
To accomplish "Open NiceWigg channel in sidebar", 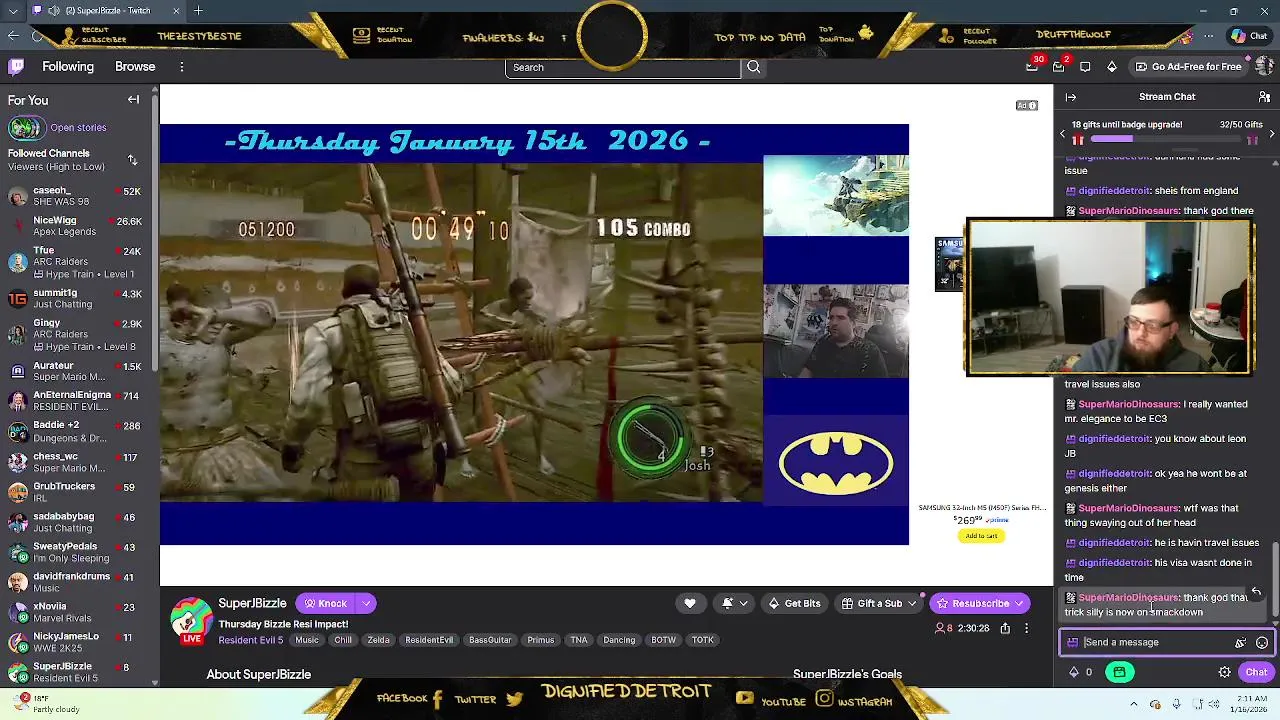I will click(75, 226).
